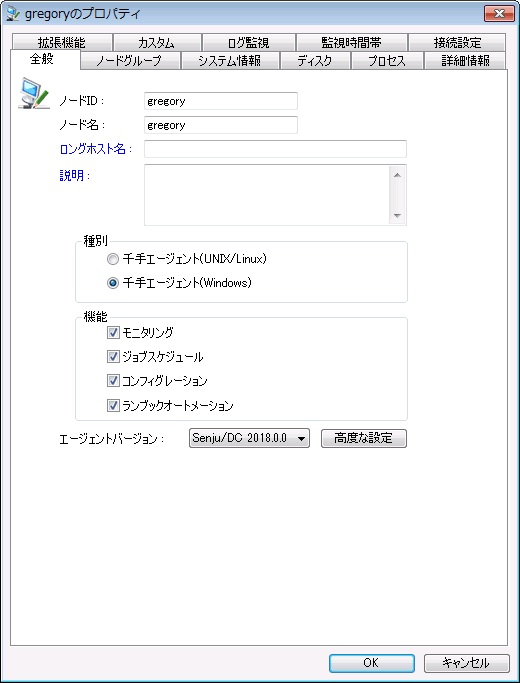Click the blue 説明 label
This screenshot has height=683, width=520.
(74, 176)
